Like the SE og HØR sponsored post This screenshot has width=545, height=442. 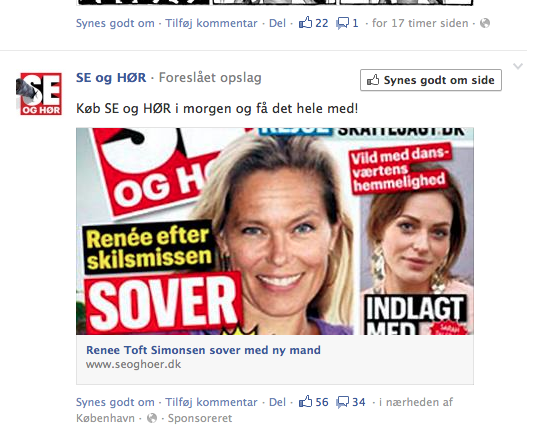[x=115, y=402]
